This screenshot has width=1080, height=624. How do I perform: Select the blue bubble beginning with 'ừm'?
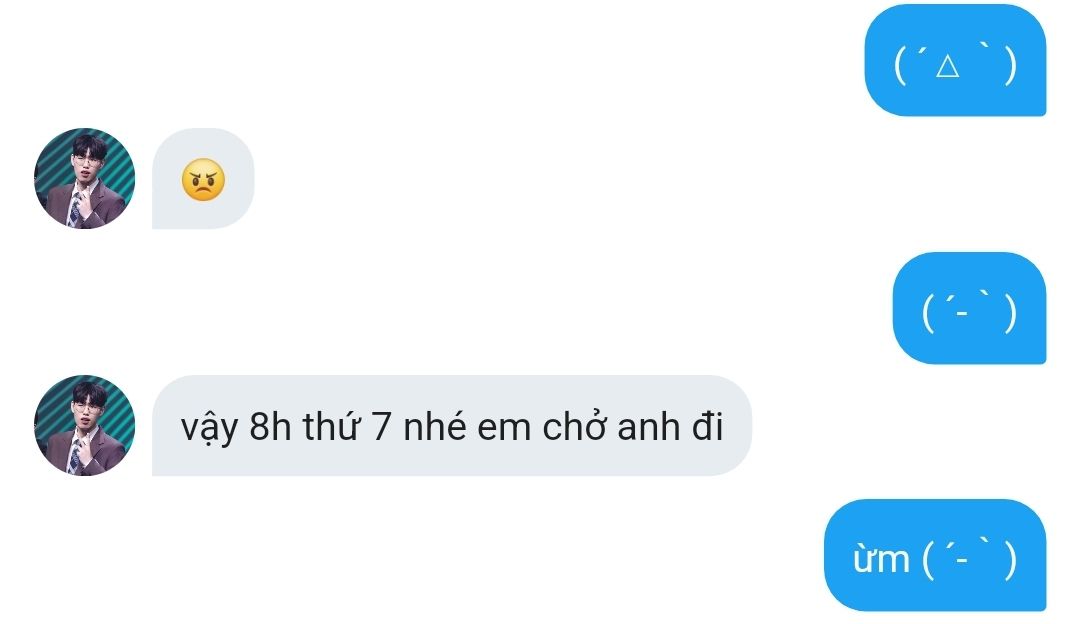click(x=935, y=555)
